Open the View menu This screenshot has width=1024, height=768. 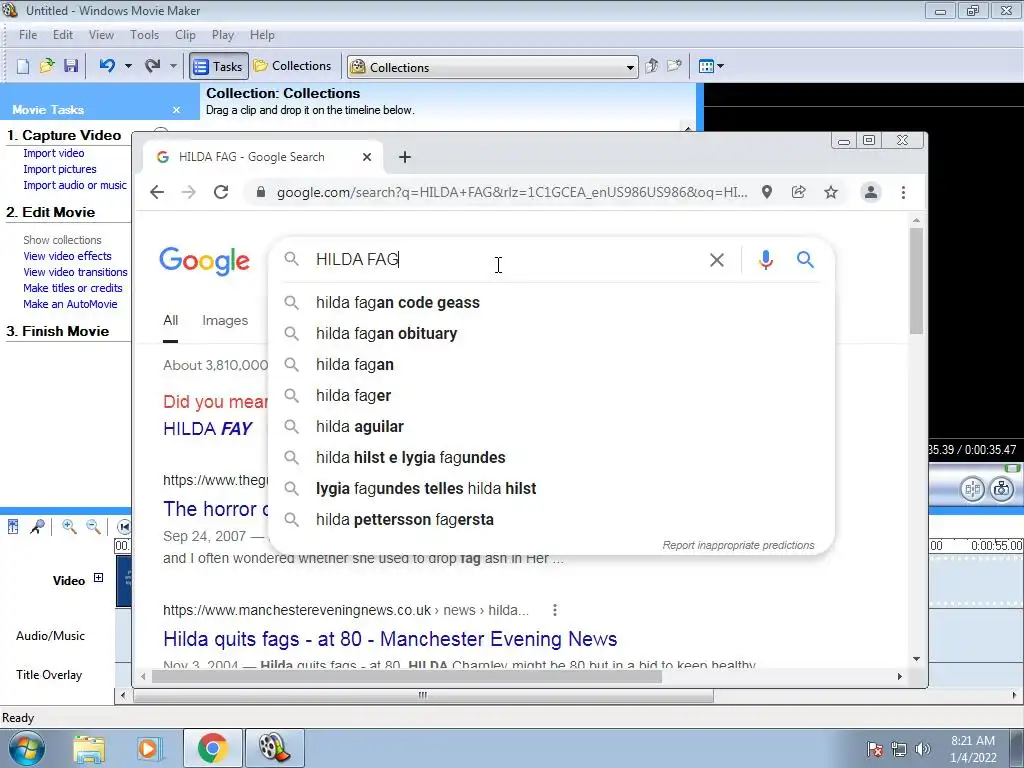pos(101,35)
